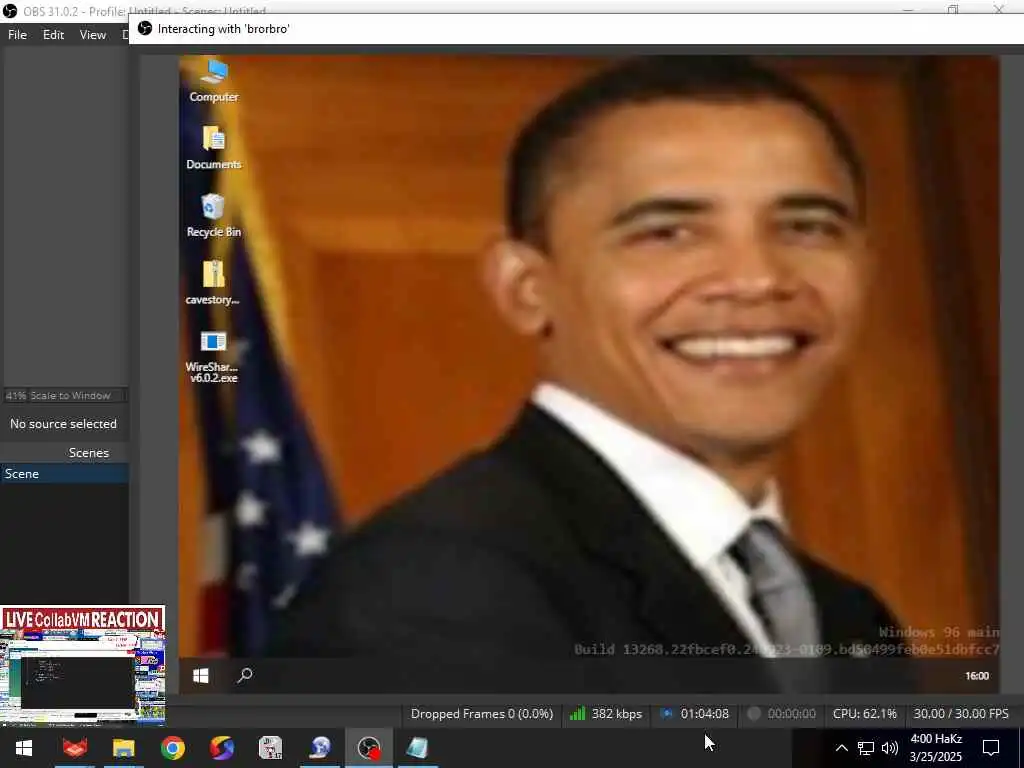1024x768 pixels.
Task: Open the light blue notepad taskbar icon
Action: [417, 748]
